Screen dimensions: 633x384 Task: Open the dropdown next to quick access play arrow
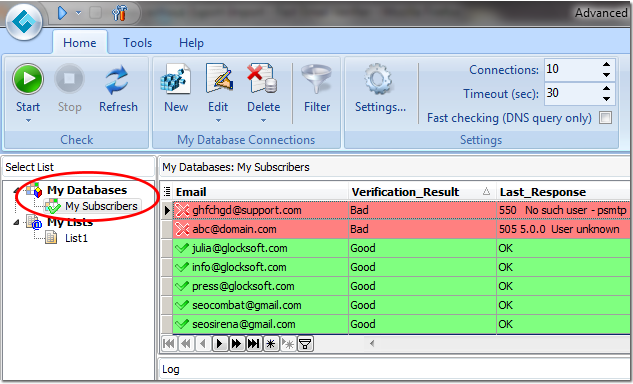(x=79, y=13)
